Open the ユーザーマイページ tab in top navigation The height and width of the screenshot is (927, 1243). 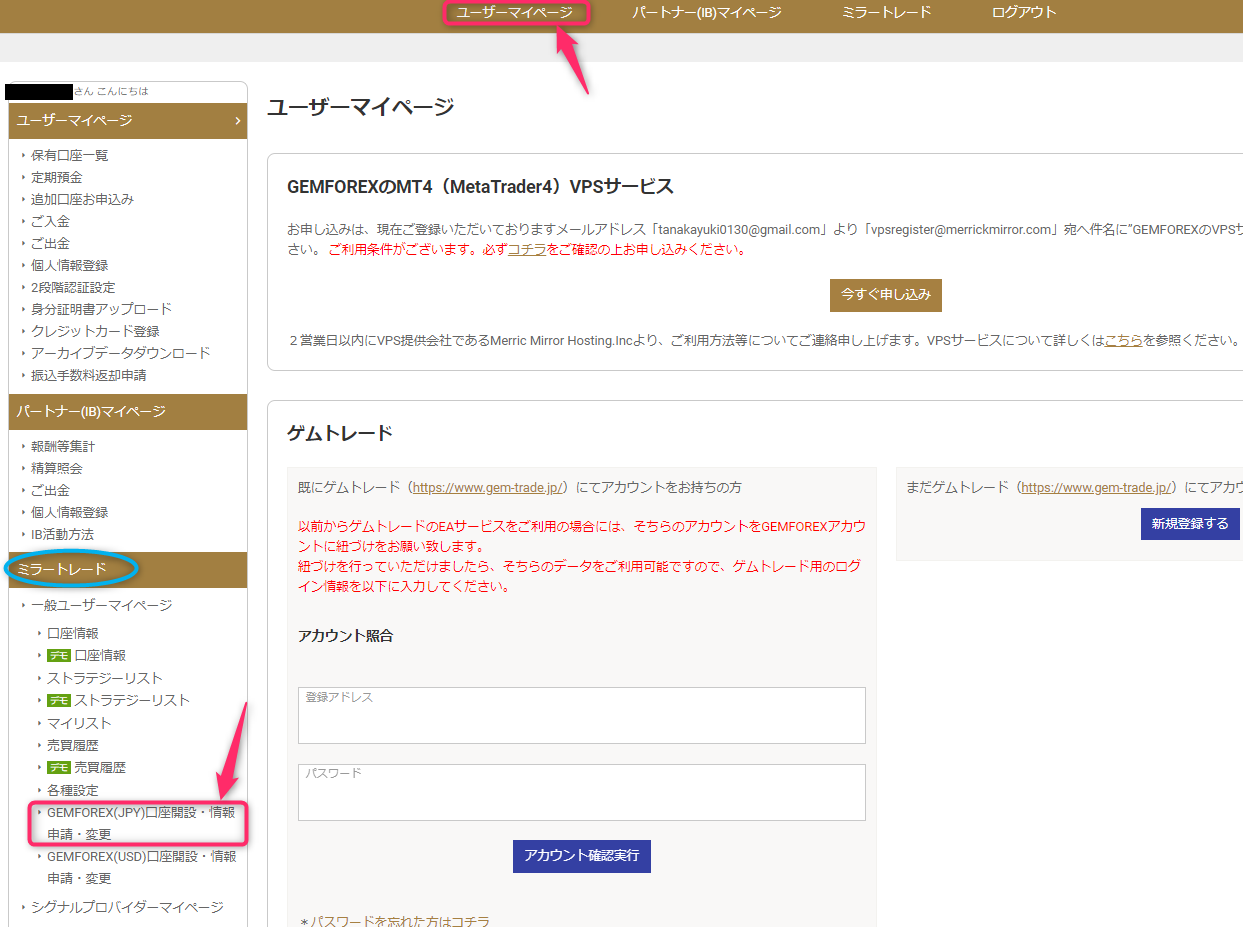tap(514, 13)
